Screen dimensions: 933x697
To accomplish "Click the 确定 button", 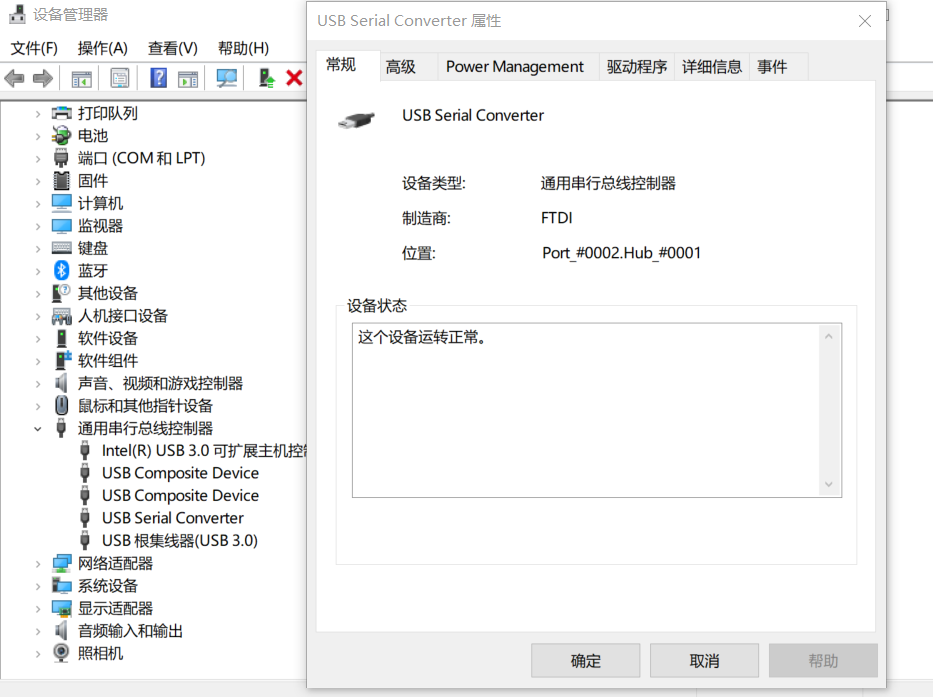I will [x=586, y=660].
